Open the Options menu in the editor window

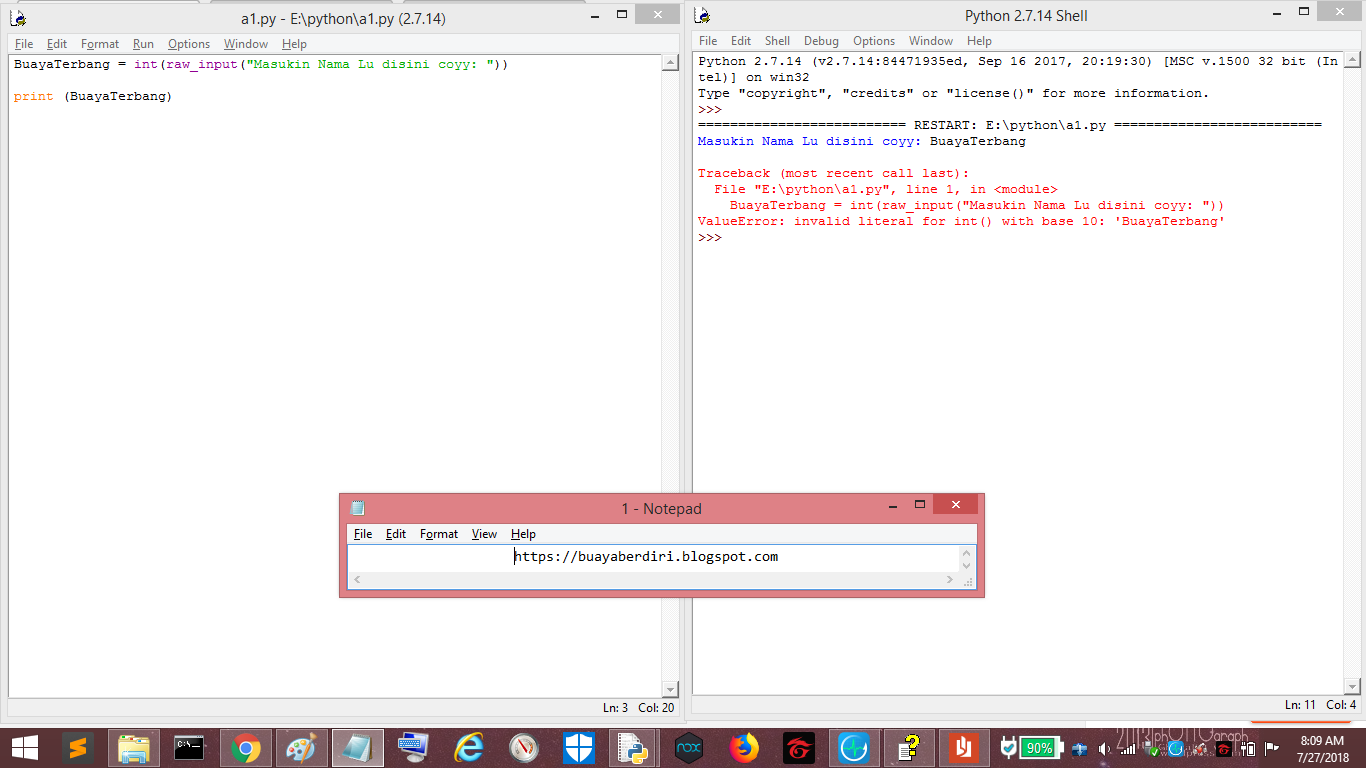click(189, 44)
